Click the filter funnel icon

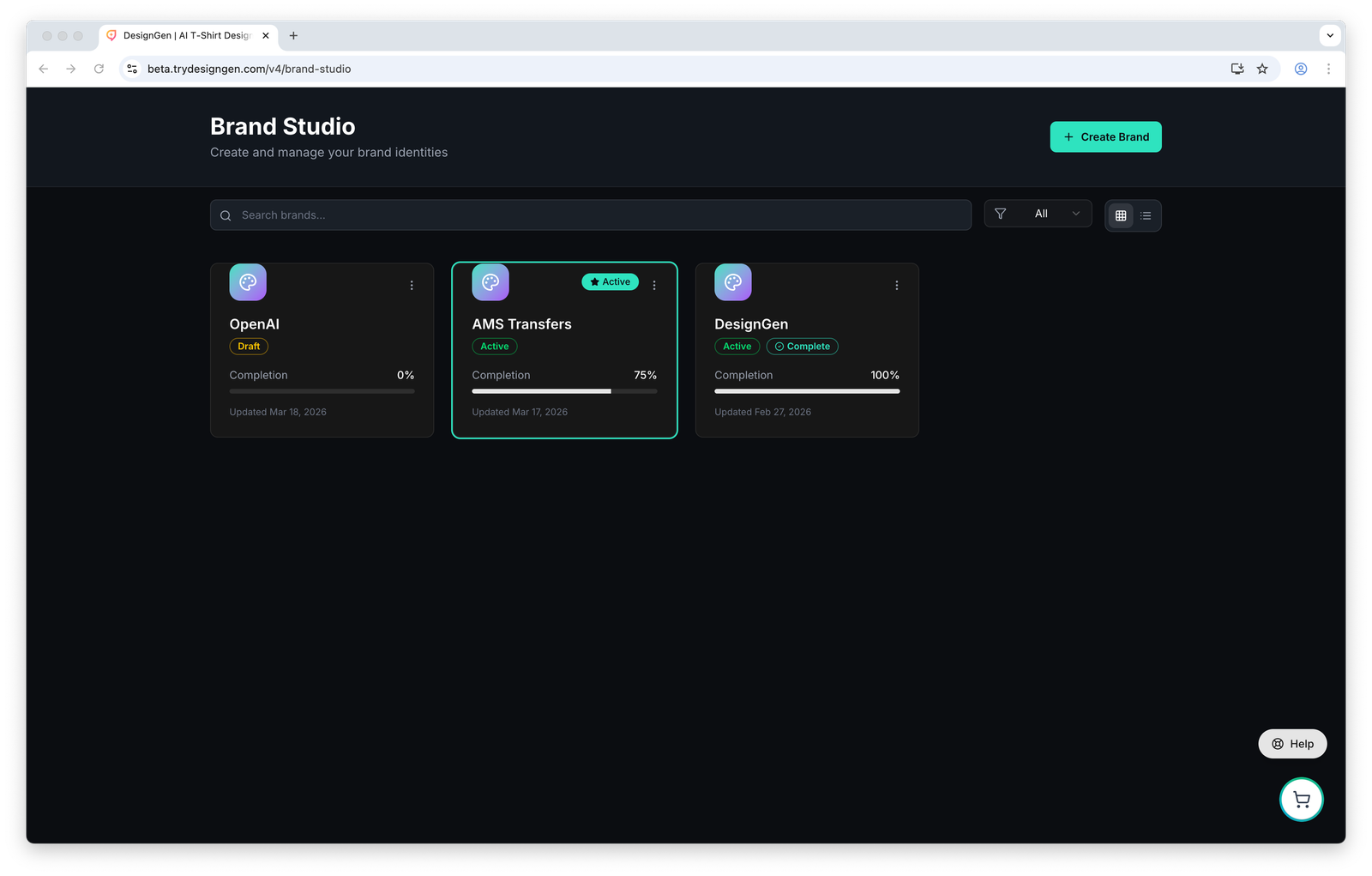pos(1001,214)
